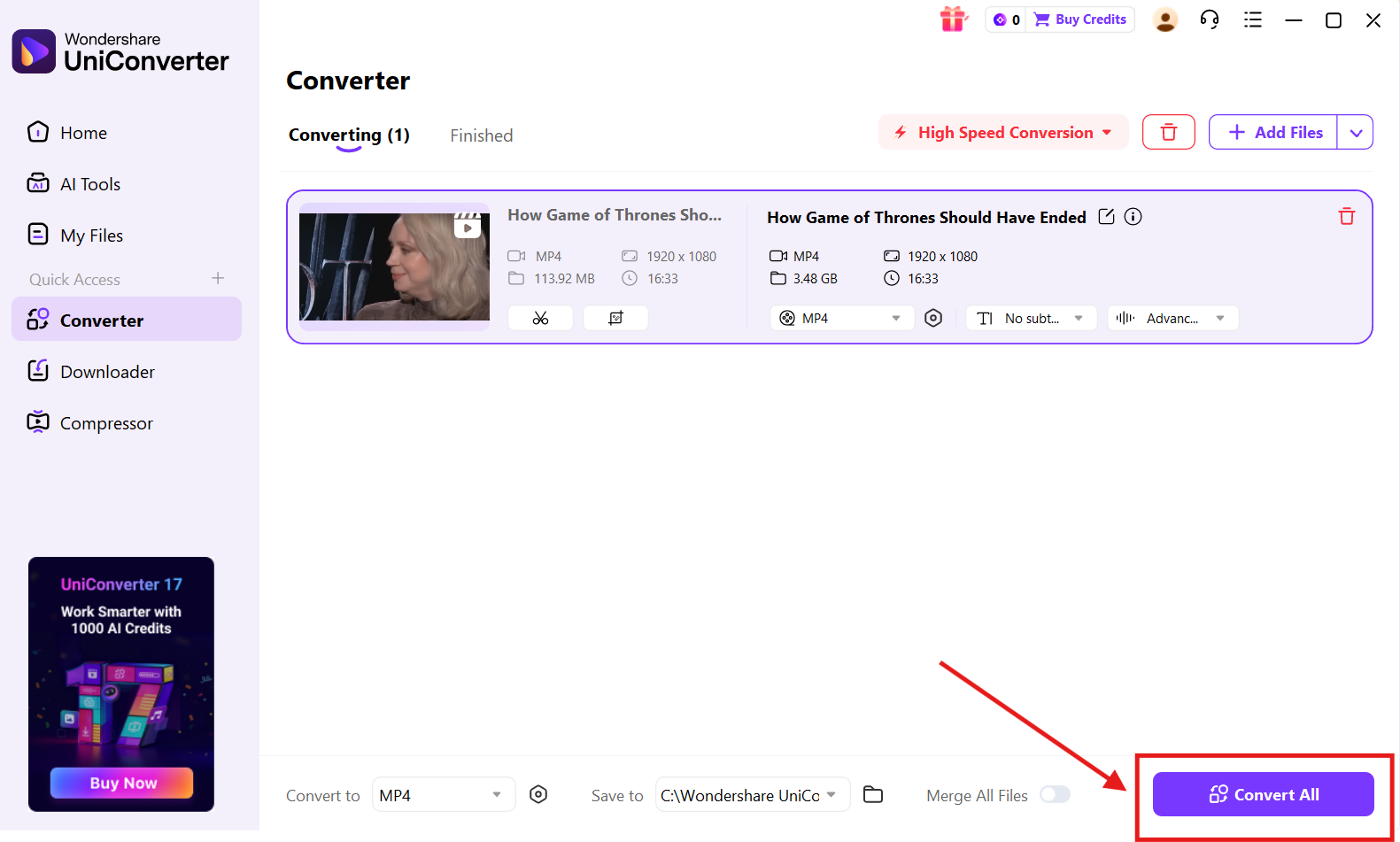
Task: Click Buy Credits link
Action: click(x=1080, y=19)
